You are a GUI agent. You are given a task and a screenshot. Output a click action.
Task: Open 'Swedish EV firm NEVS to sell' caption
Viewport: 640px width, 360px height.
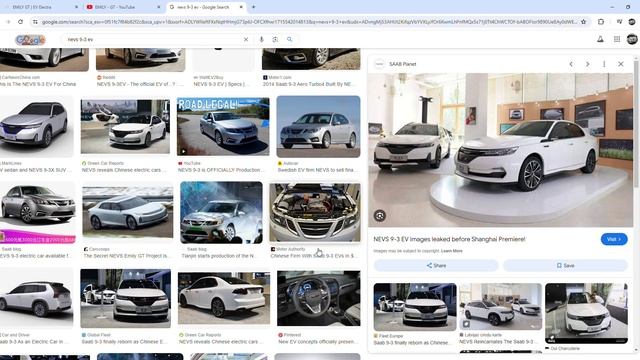(x=316, y=170)
